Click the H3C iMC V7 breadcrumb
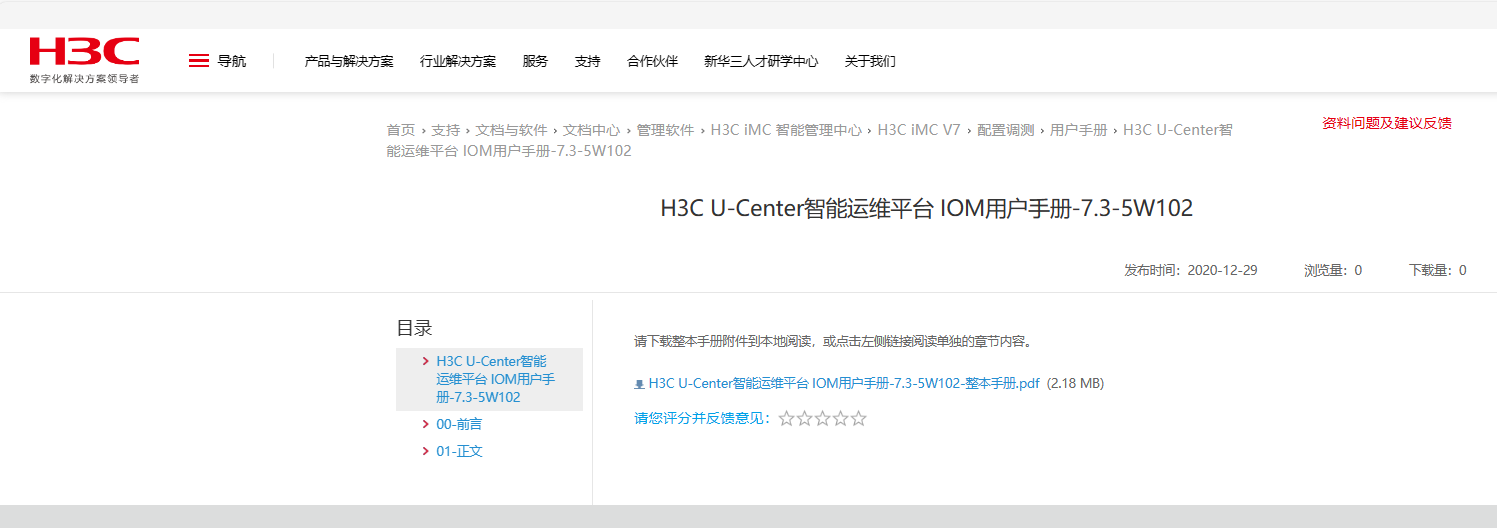This screenshot has width=1497, height=528. [x=919, y=130]
